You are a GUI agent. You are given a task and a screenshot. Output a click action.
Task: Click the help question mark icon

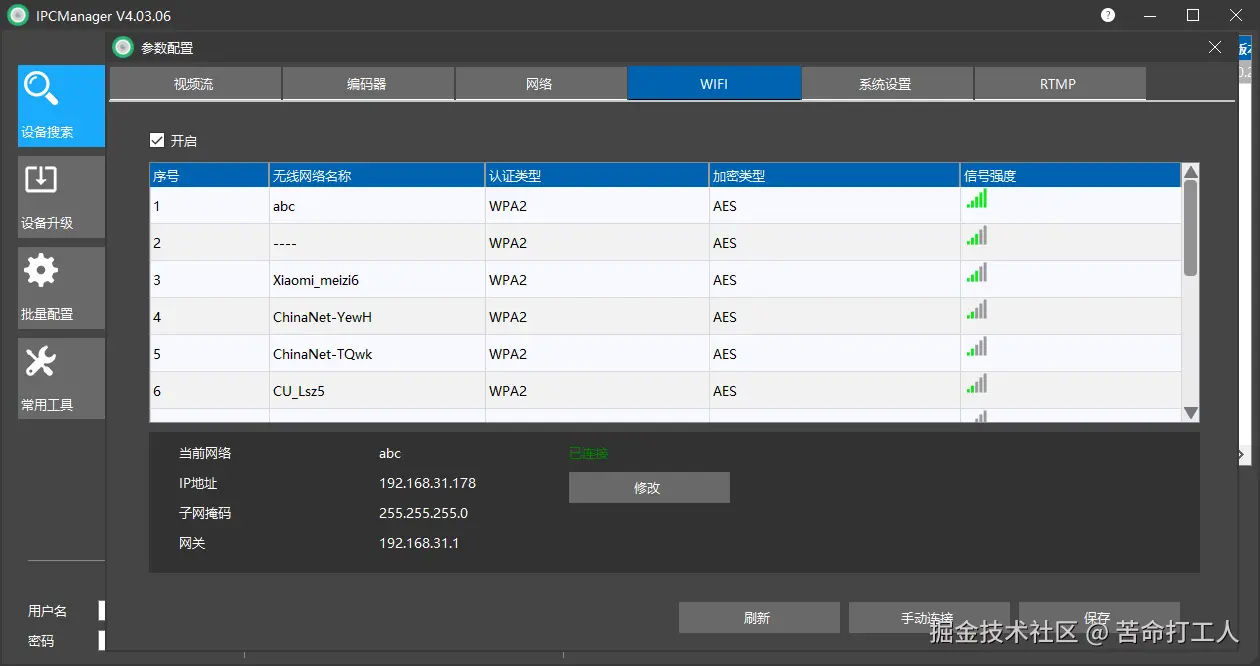[1108, 15]
